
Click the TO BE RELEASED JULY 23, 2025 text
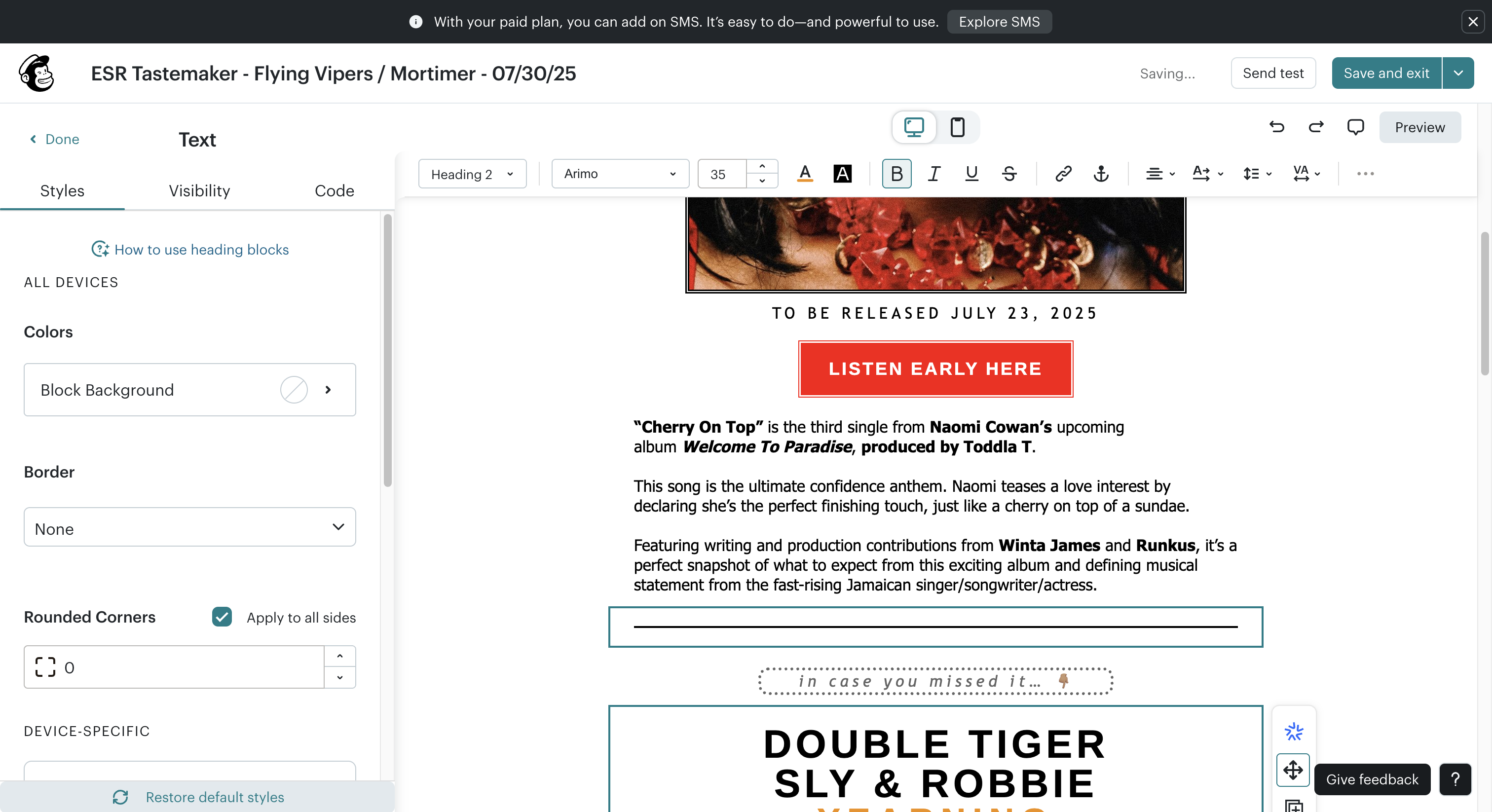point(935,313)
